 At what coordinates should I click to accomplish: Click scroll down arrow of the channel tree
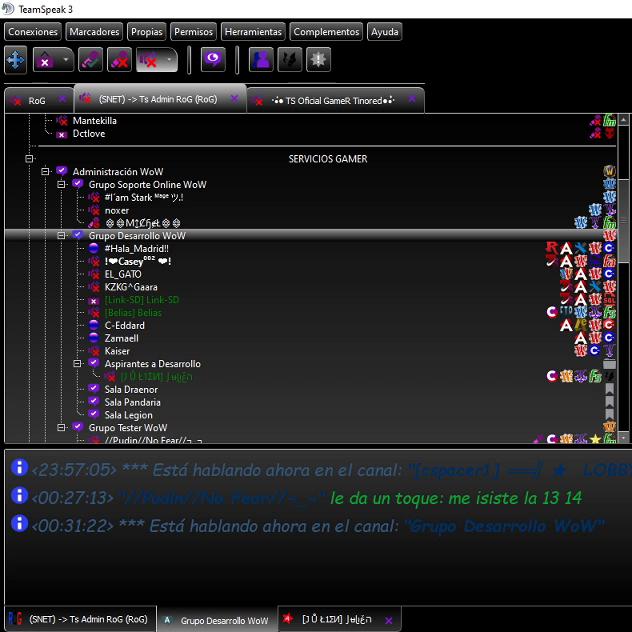(624, 438)
